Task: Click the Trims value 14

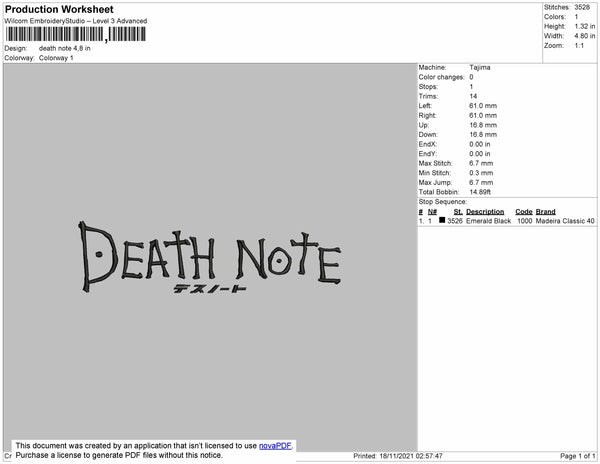Action: point(473,96)
